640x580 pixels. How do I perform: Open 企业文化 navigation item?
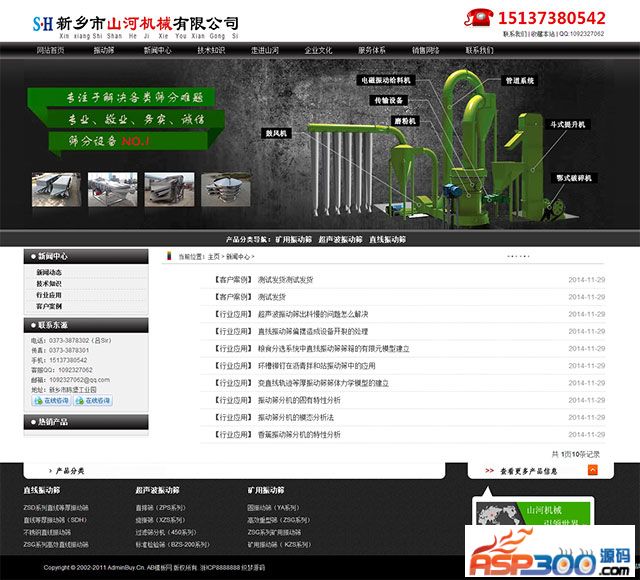(318, 50)
